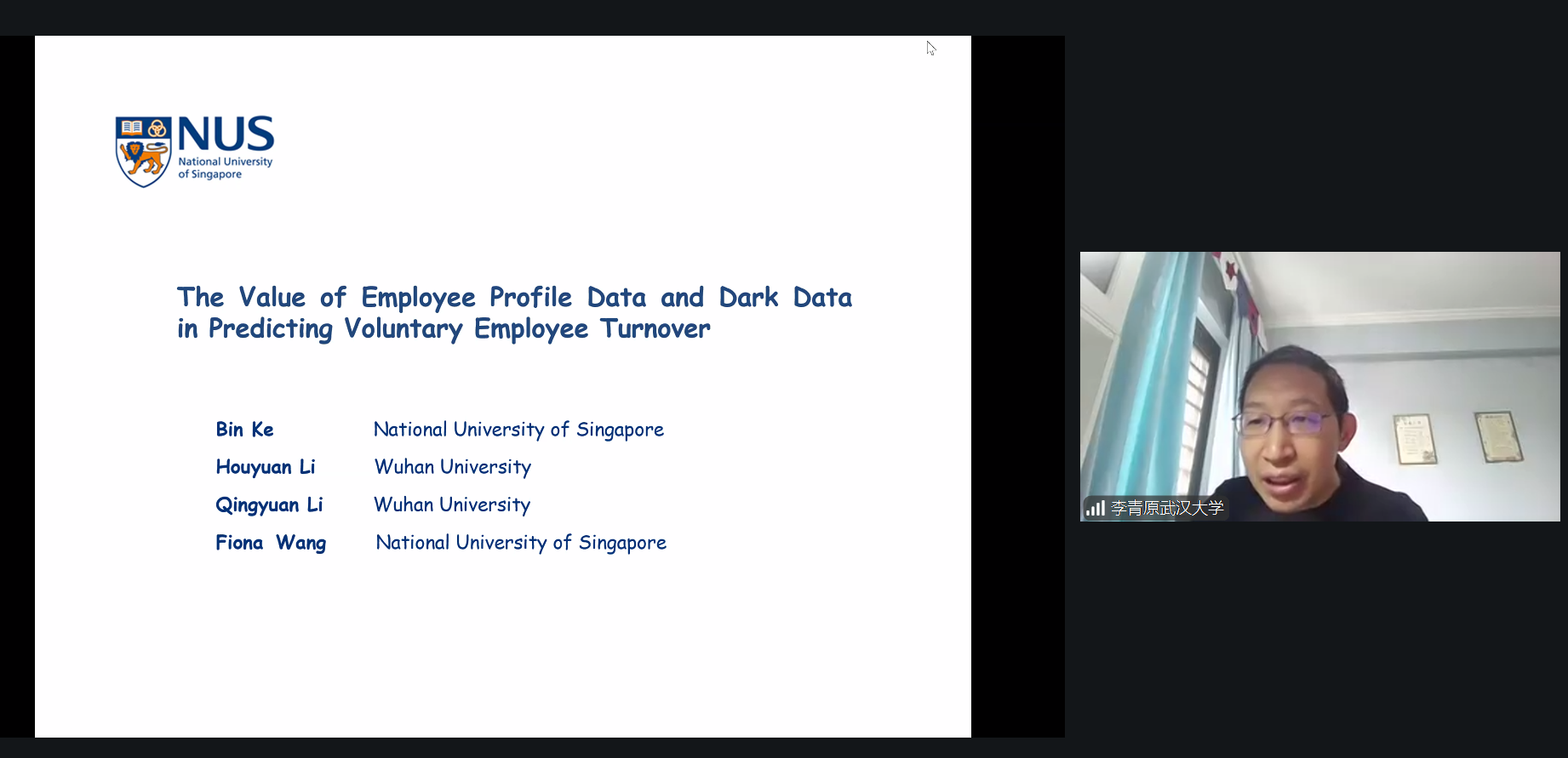Click the signal strength bars on the video
Screen dimensions: 1568x758
[1095, 508]
